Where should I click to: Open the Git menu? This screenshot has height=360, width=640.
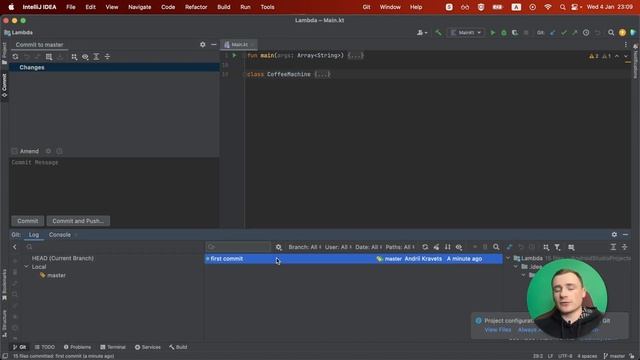tap(366, 7)
